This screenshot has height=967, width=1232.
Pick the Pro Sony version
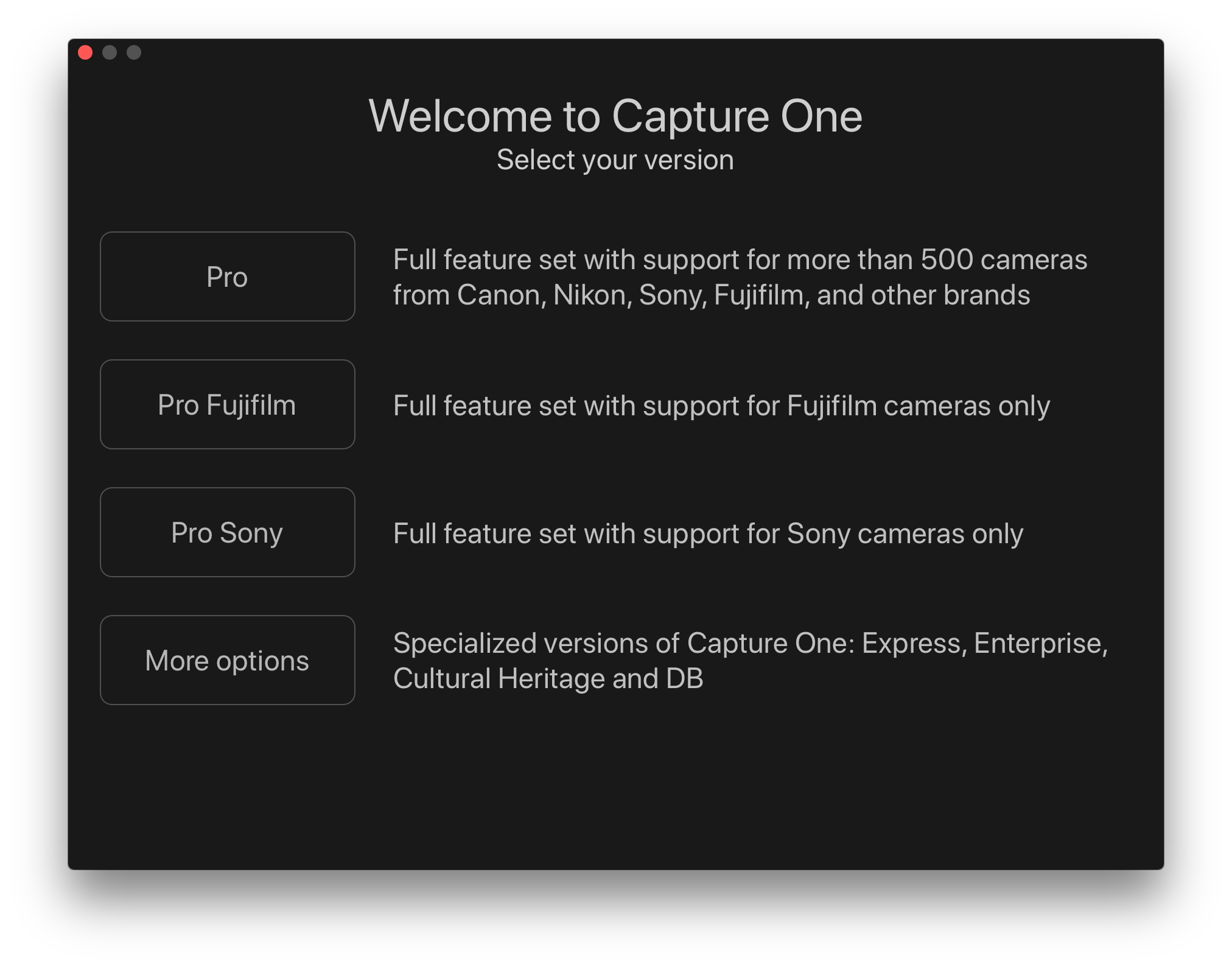[x=227, y=532]
